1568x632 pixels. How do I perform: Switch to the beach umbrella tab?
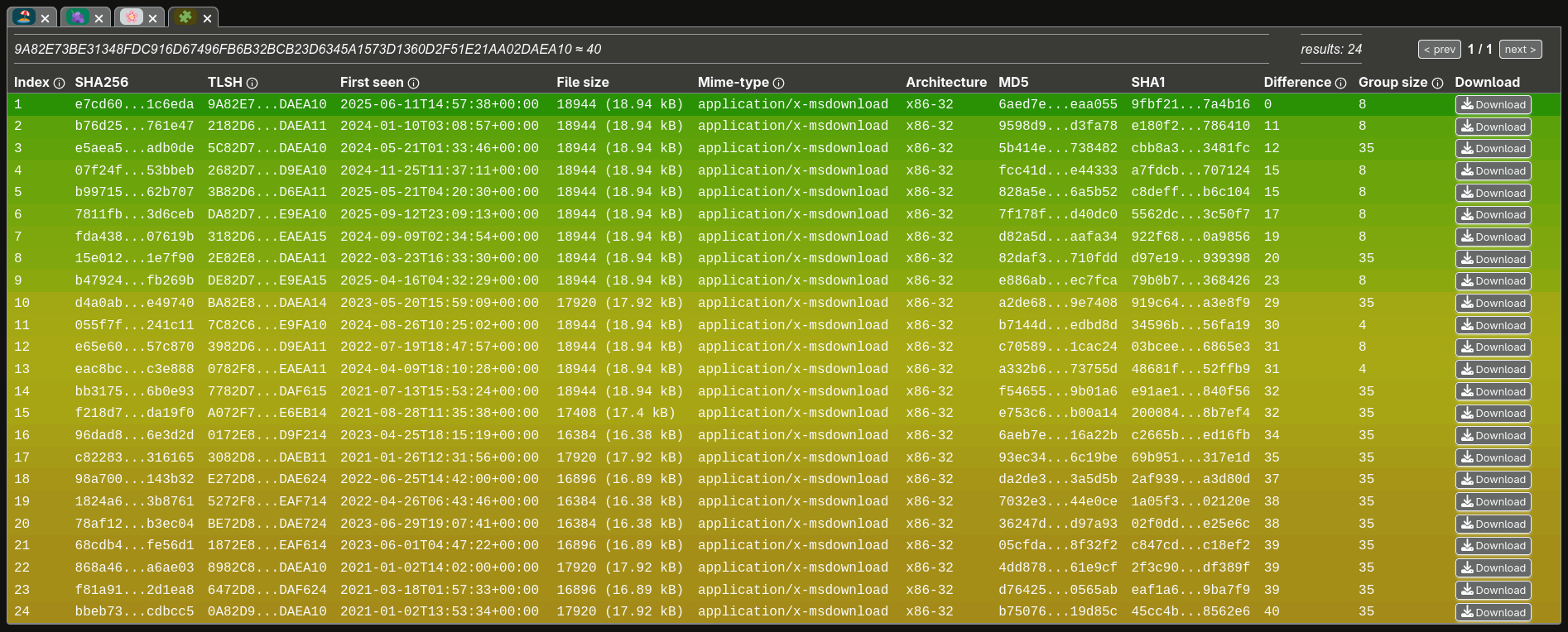(25, 17)
